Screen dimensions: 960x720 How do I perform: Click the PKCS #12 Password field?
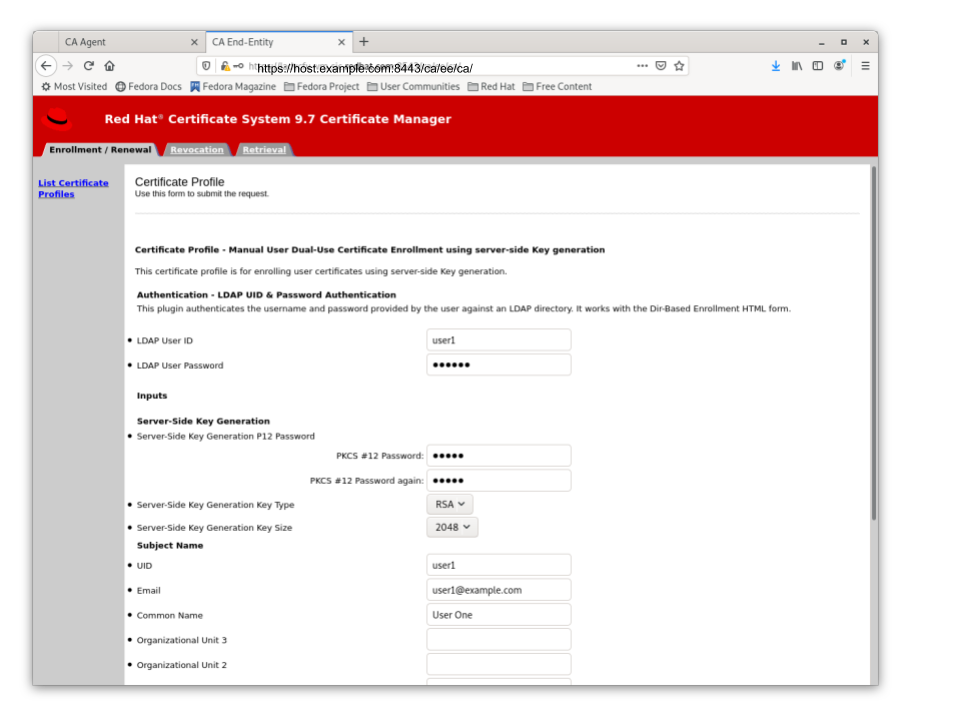coord(499,456)
